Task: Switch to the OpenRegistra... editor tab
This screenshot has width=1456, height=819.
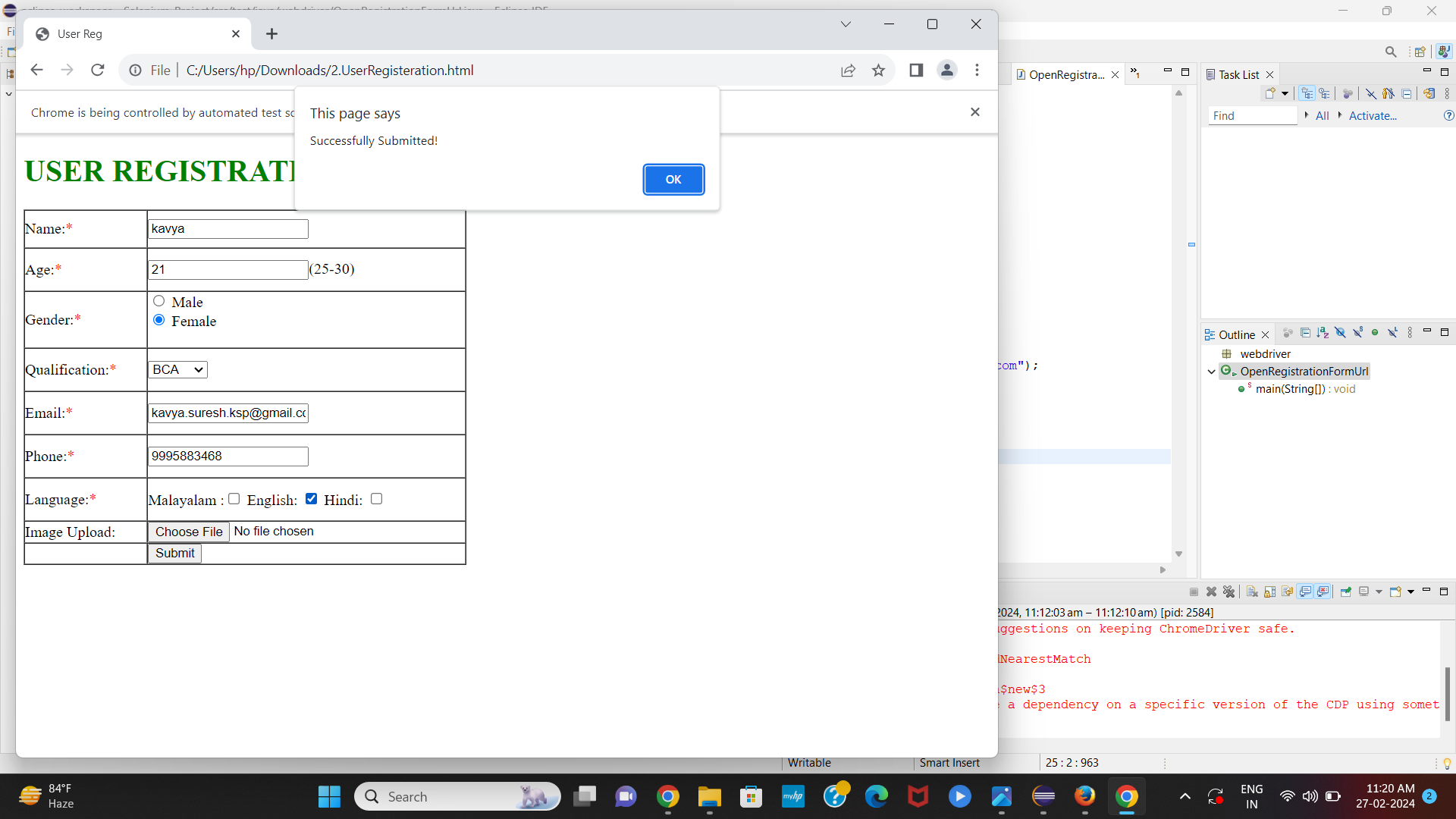Action: pyautogui.click(x=1065, y=74)
